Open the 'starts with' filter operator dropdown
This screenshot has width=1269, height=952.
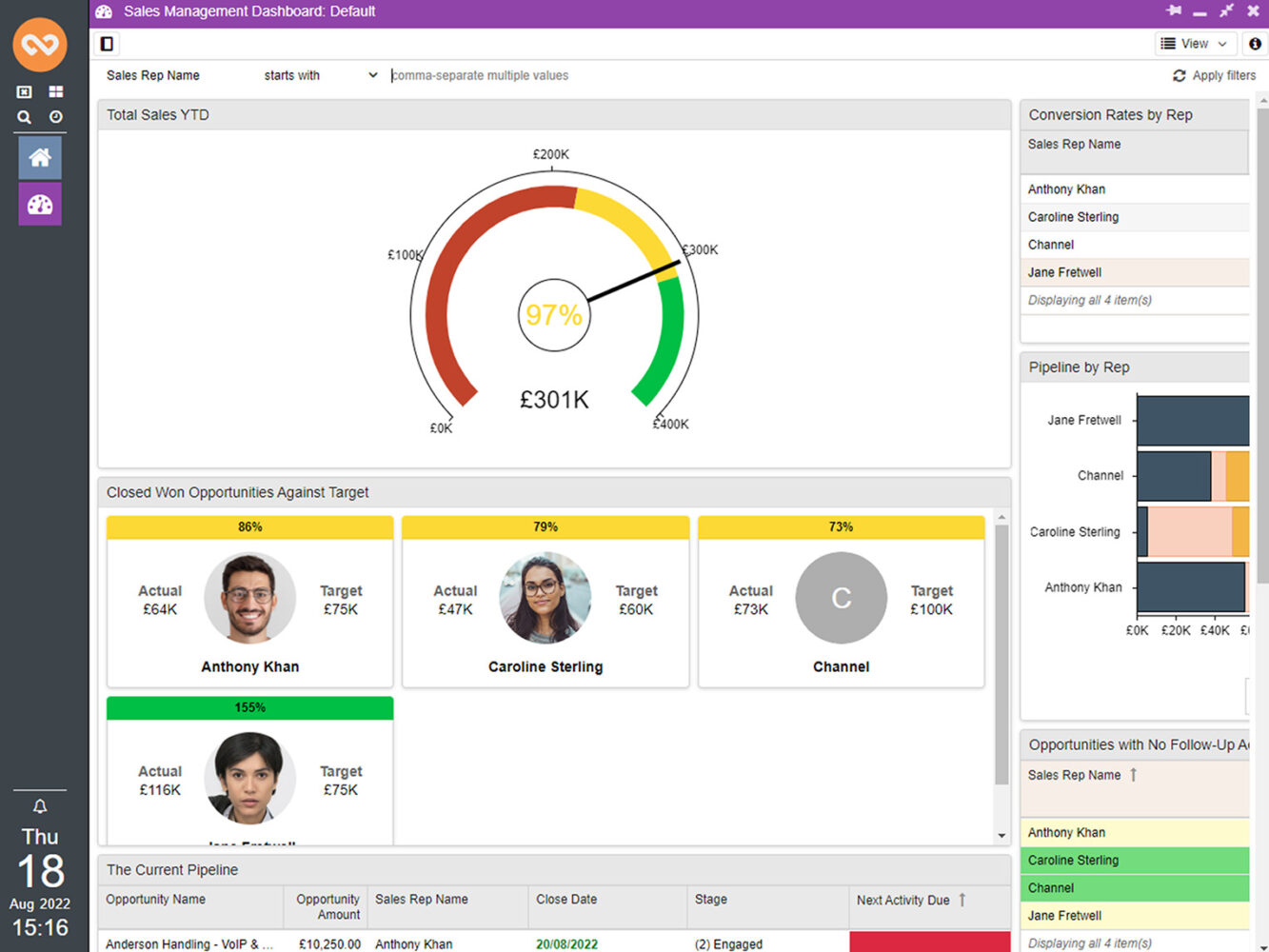coord(320,75)
